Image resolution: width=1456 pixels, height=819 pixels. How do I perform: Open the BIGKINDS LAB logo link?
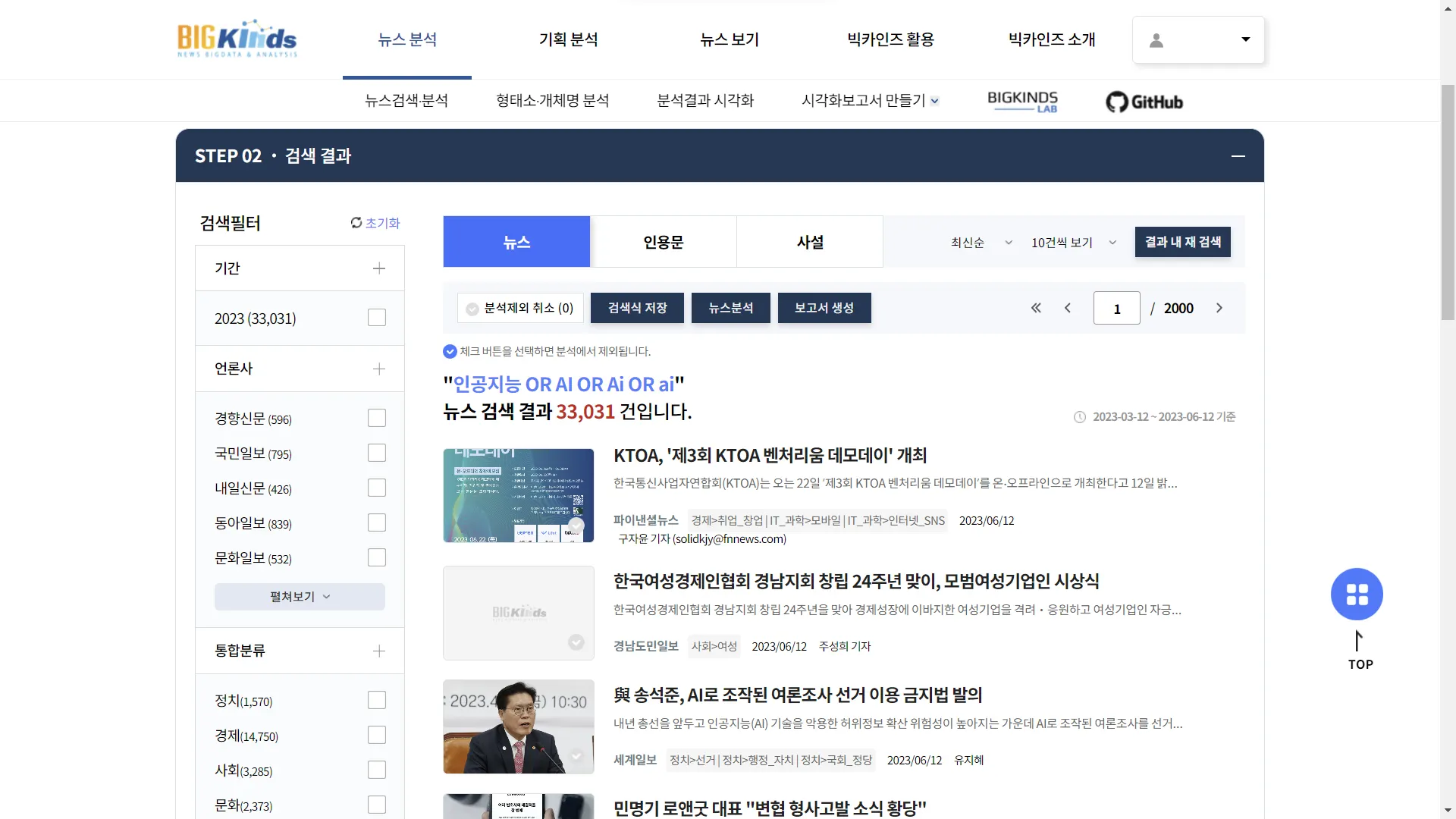[1022, 101]
